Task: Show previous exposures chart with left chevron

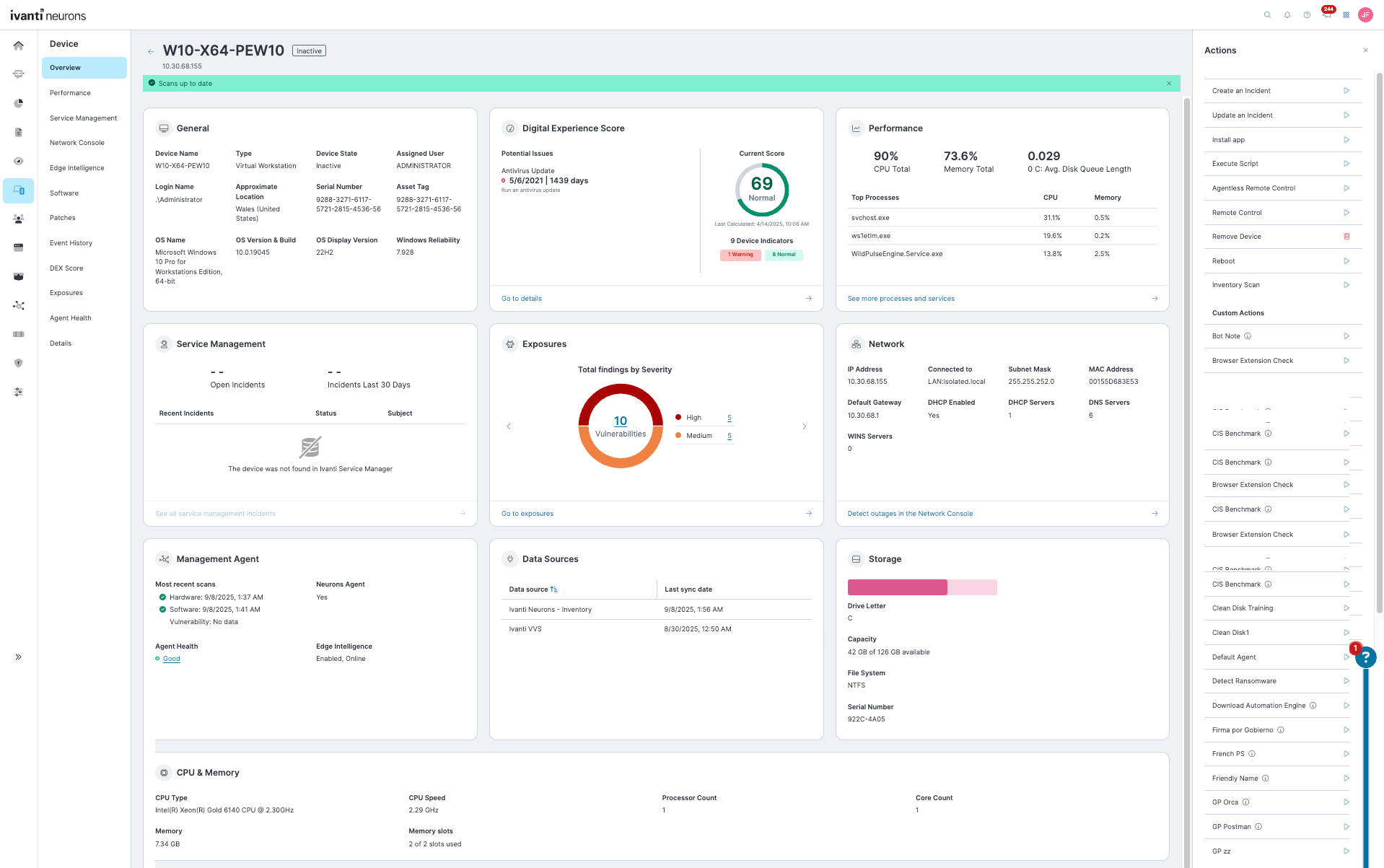Action: 509,426
